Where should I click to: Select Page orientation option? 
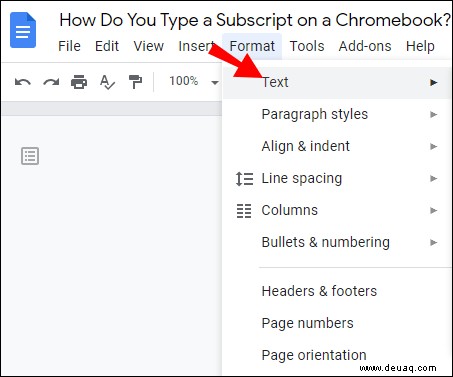(337, 355)
